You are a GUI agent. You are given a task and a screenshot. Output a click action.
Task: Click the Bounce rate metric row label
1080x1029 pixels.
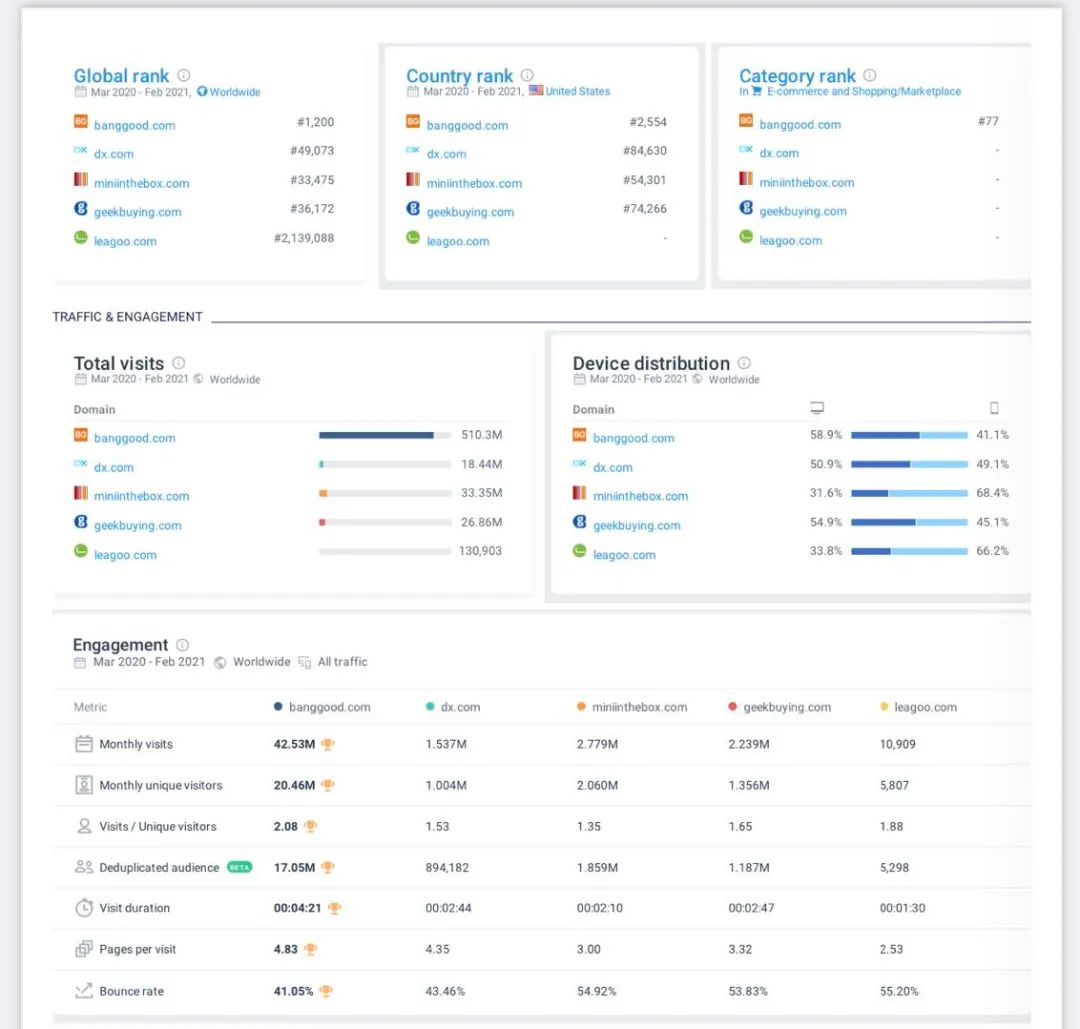(131, 991)
